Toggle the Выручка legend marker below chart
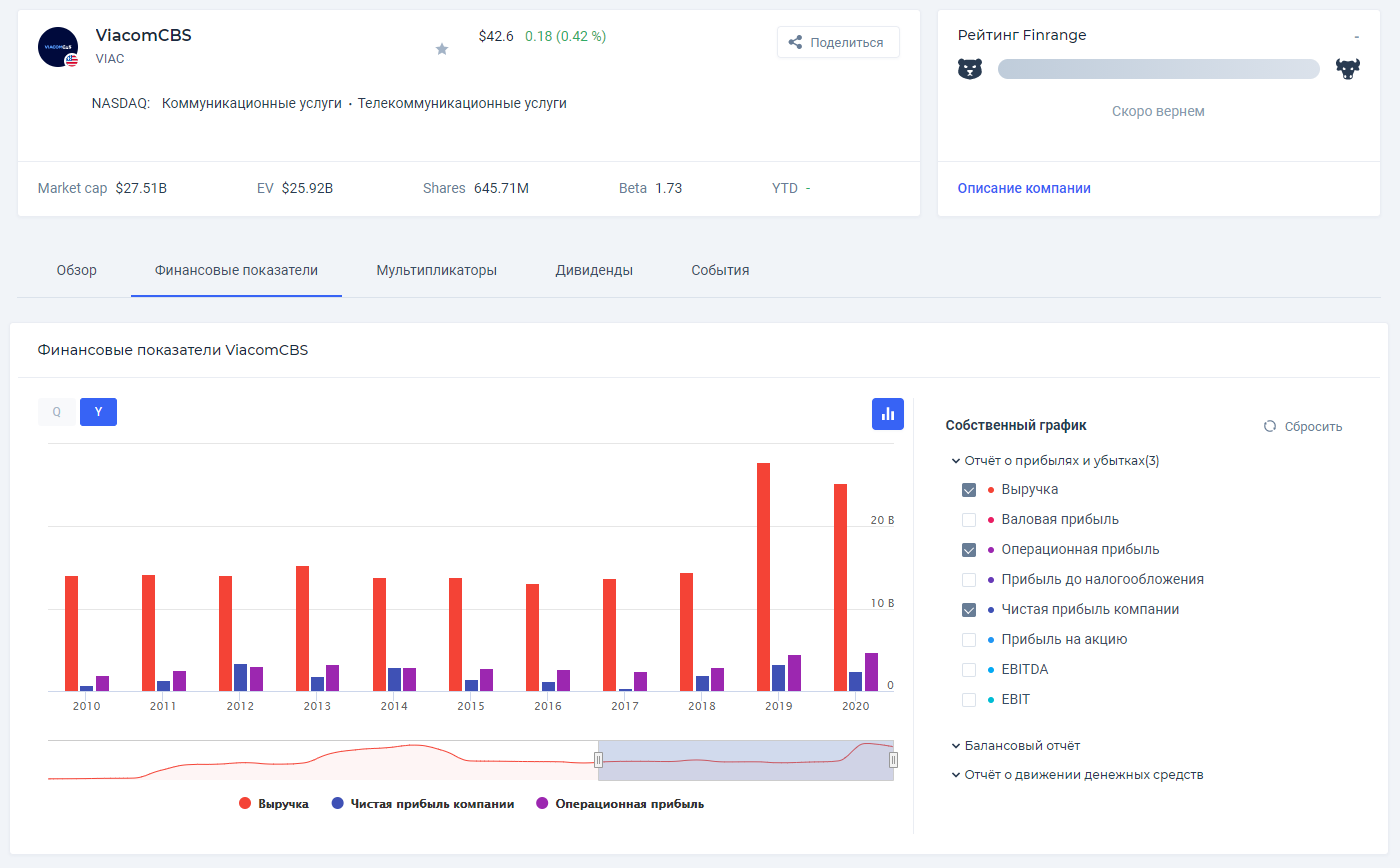 pyautogui.click(x=244, y=804)
